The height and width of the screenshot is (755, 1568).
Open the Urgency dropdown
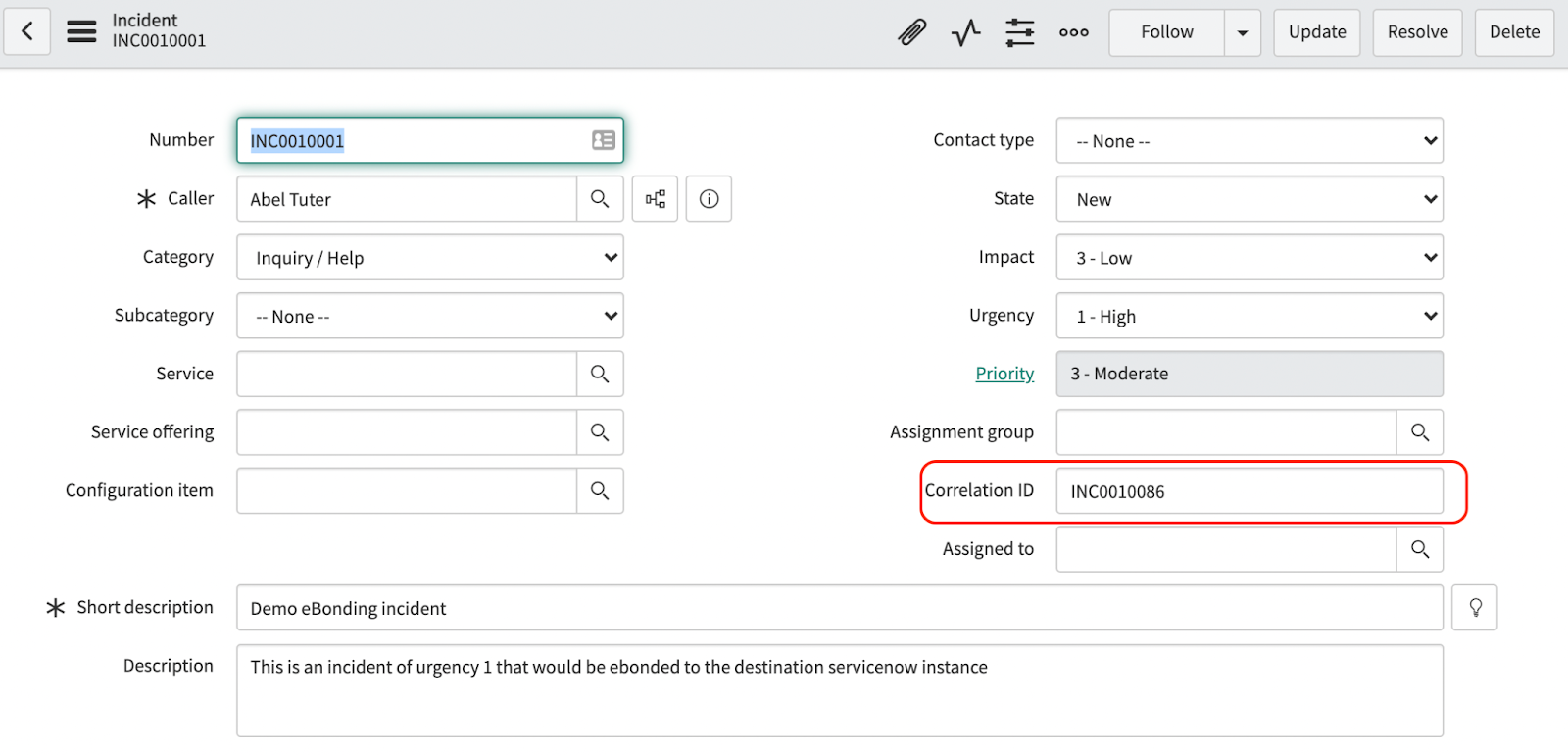tap(1249, 316)
